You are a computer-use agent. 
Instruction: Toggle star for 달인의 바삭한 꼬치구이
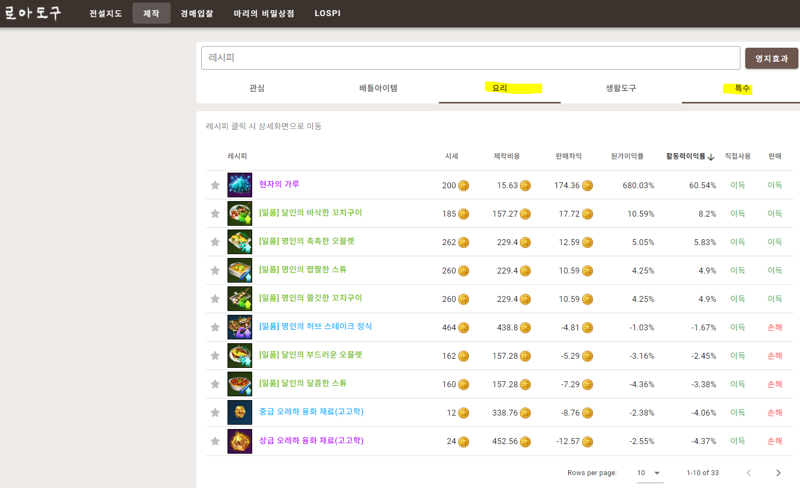coord(215,214)
